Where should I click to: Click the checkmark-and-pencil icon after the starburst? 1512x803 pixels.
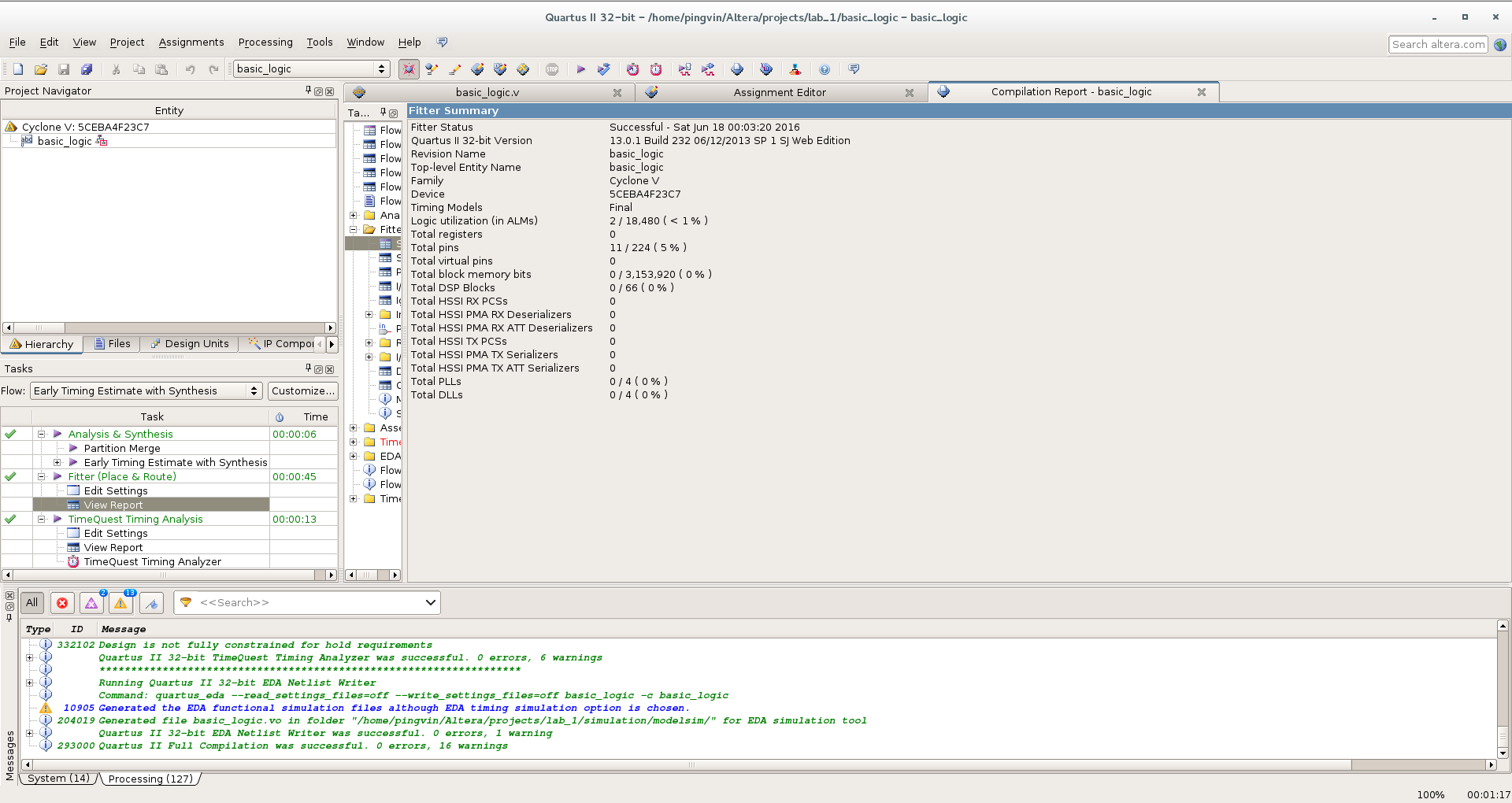click(x=432, y=69)
